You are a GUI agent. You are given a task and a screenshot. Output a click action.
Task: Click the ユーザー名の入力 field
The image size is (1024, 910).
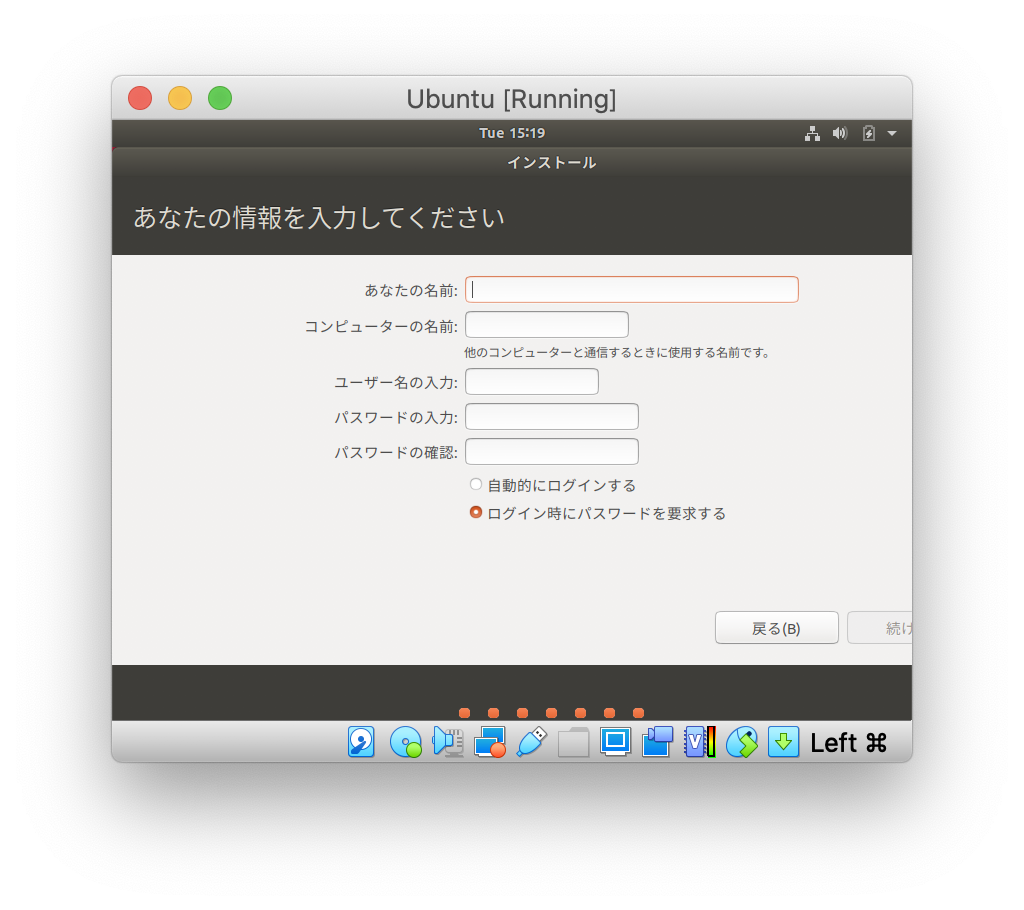pyautogui.click(x=532, y=382)
